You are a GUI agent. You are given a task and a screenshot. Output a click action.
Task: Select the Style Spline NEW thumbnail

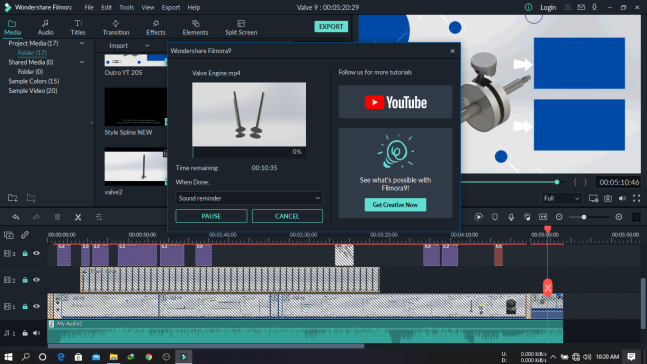pos(136,107)
